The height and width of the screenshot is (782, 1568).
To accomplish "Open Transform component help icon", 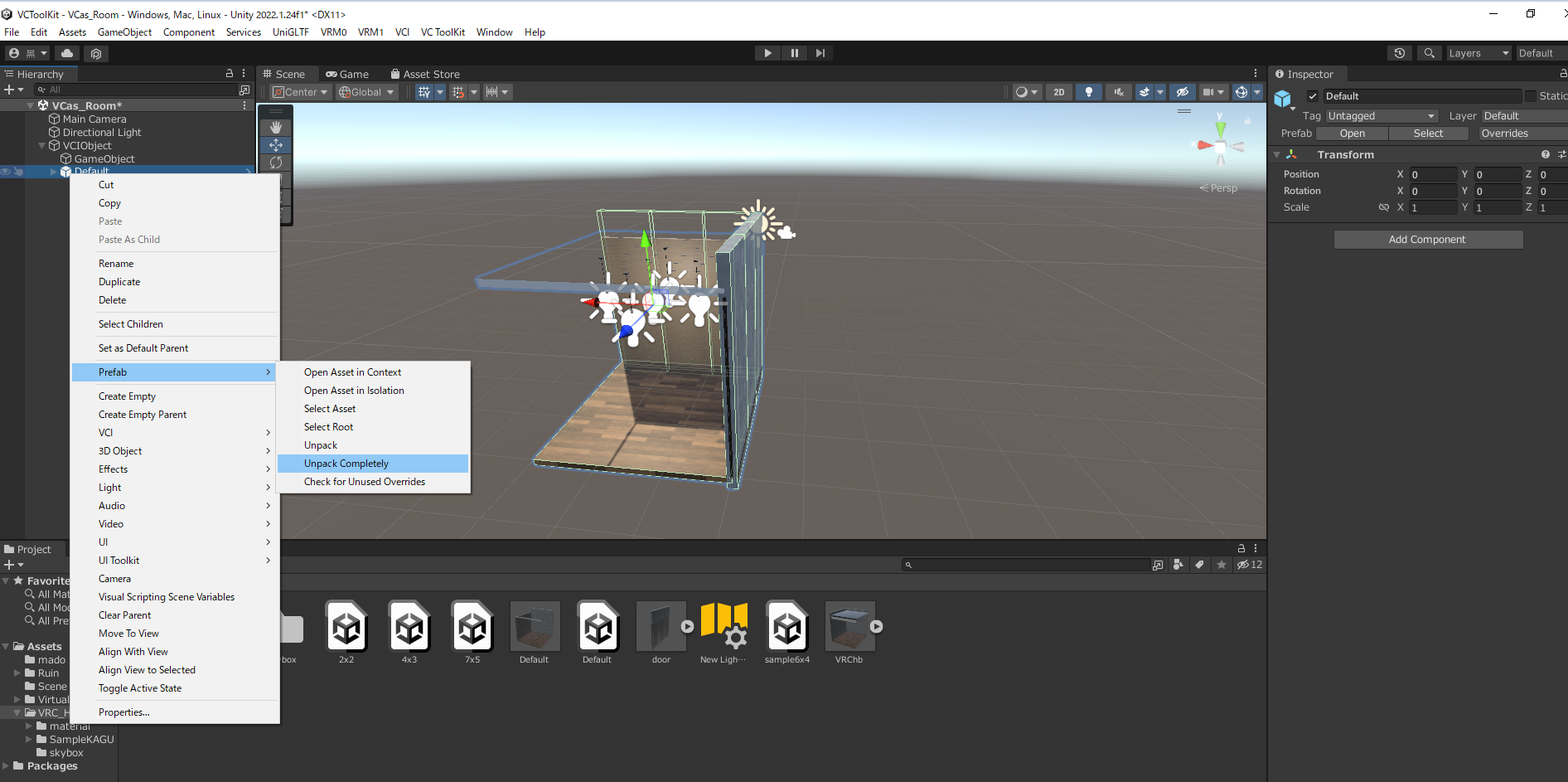I will tap(1546, 154).
